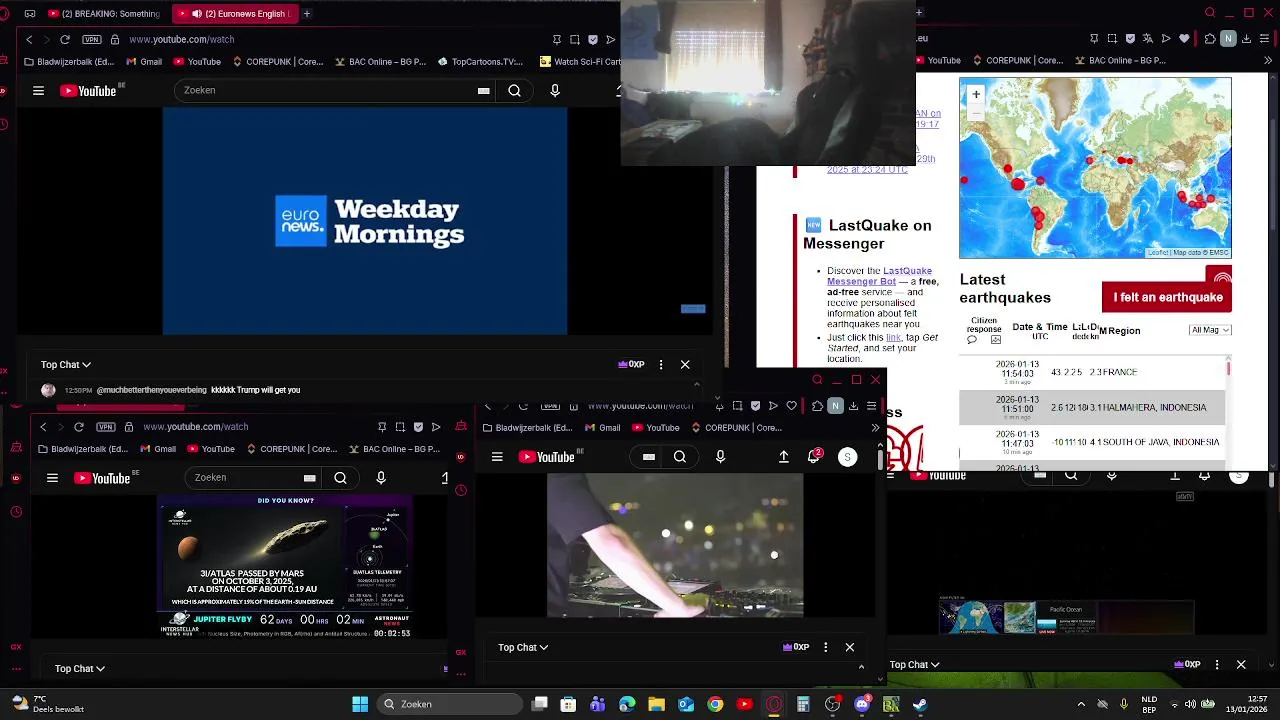Expand Top Chat dropdown in 3I/ATLAS window

point(80,669)
